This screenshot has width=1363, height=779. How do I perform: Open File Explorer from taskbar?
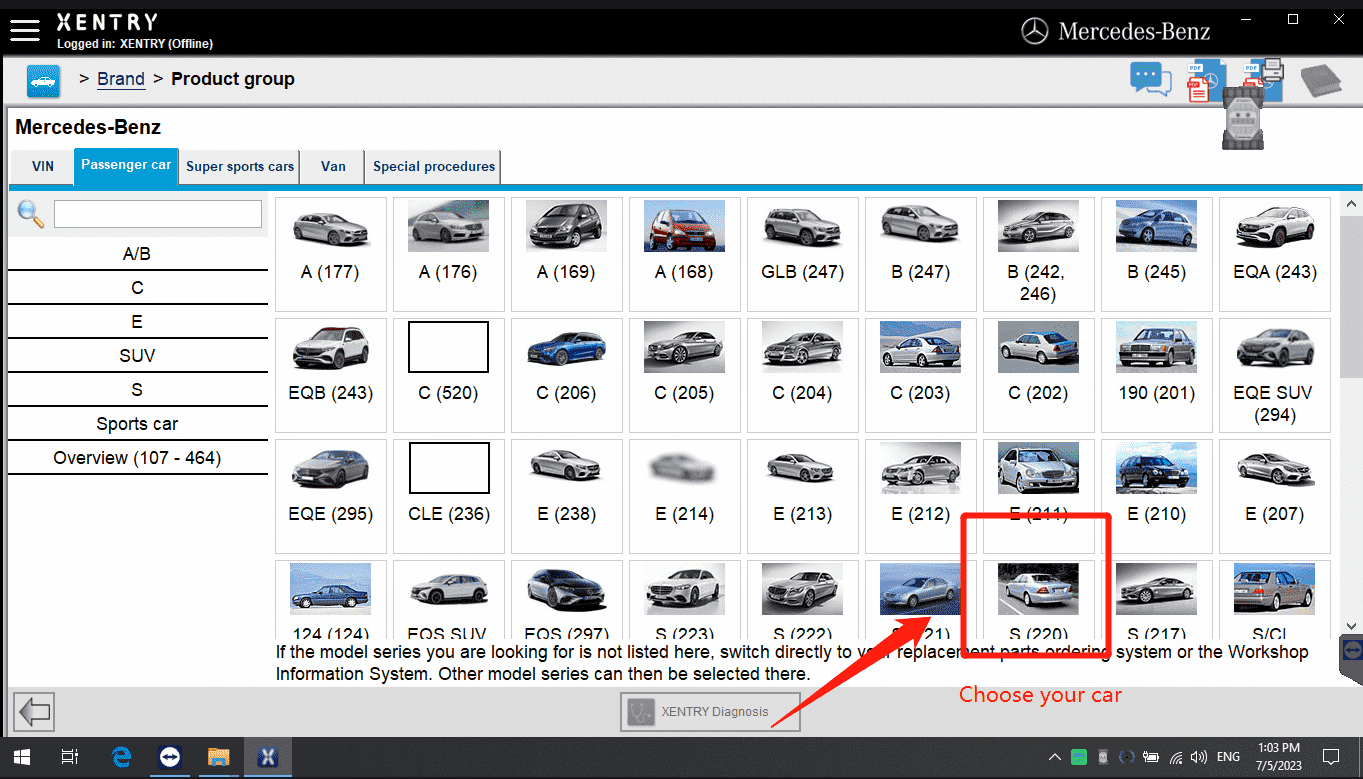point(219,758)
